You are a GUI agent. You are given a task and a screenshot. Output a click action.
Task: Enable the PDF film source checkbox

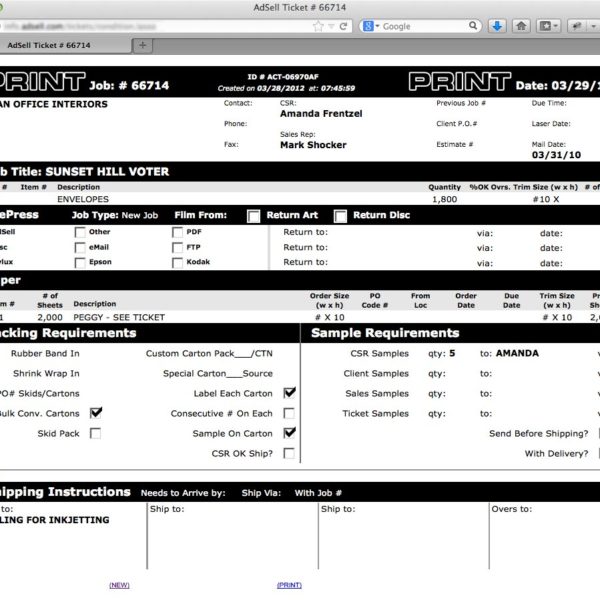click(178, 232)
